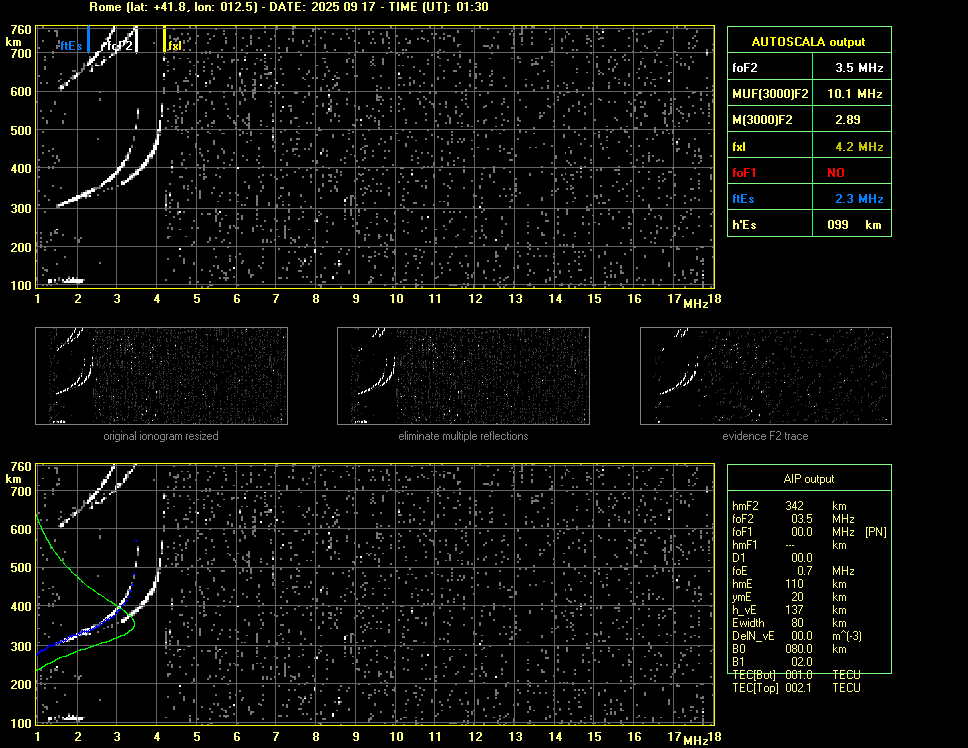Click the 'MHz' axis label under top ionogram

coord(696,303)
